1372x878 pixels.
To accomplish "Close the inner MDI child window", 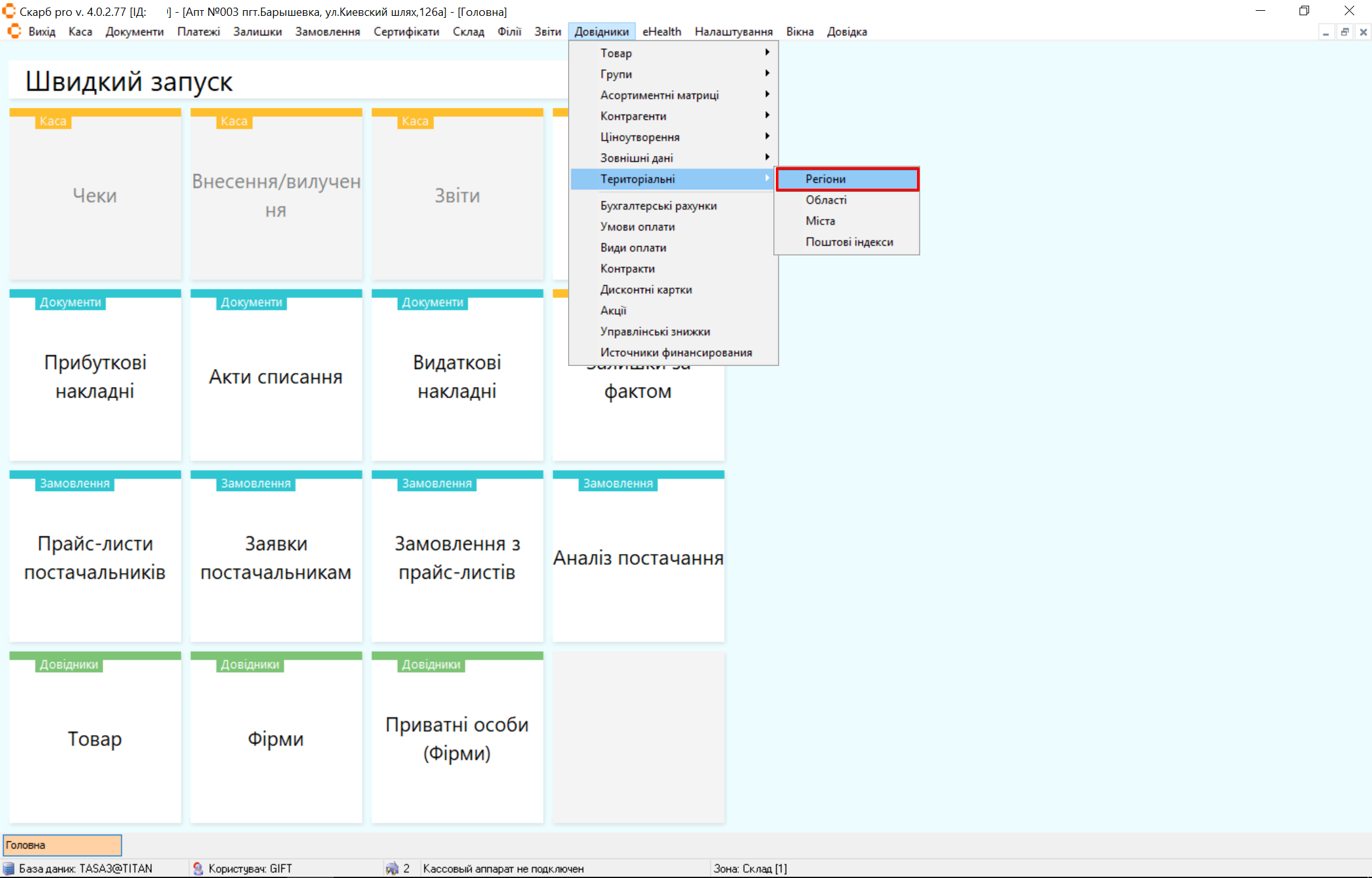I will point(1363,32).
